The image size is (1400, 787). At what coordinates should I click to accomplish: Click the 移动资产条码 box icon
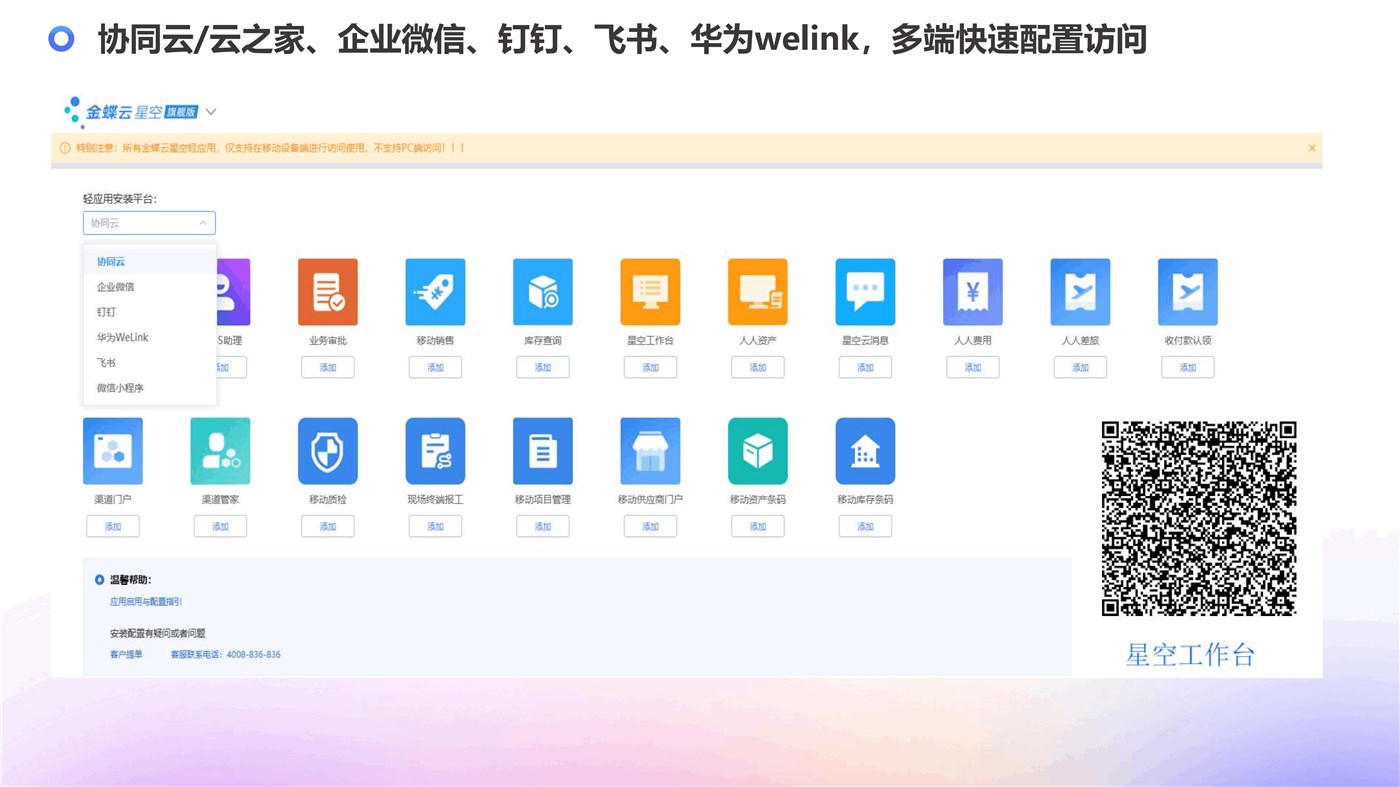click(x=758, y=451)
